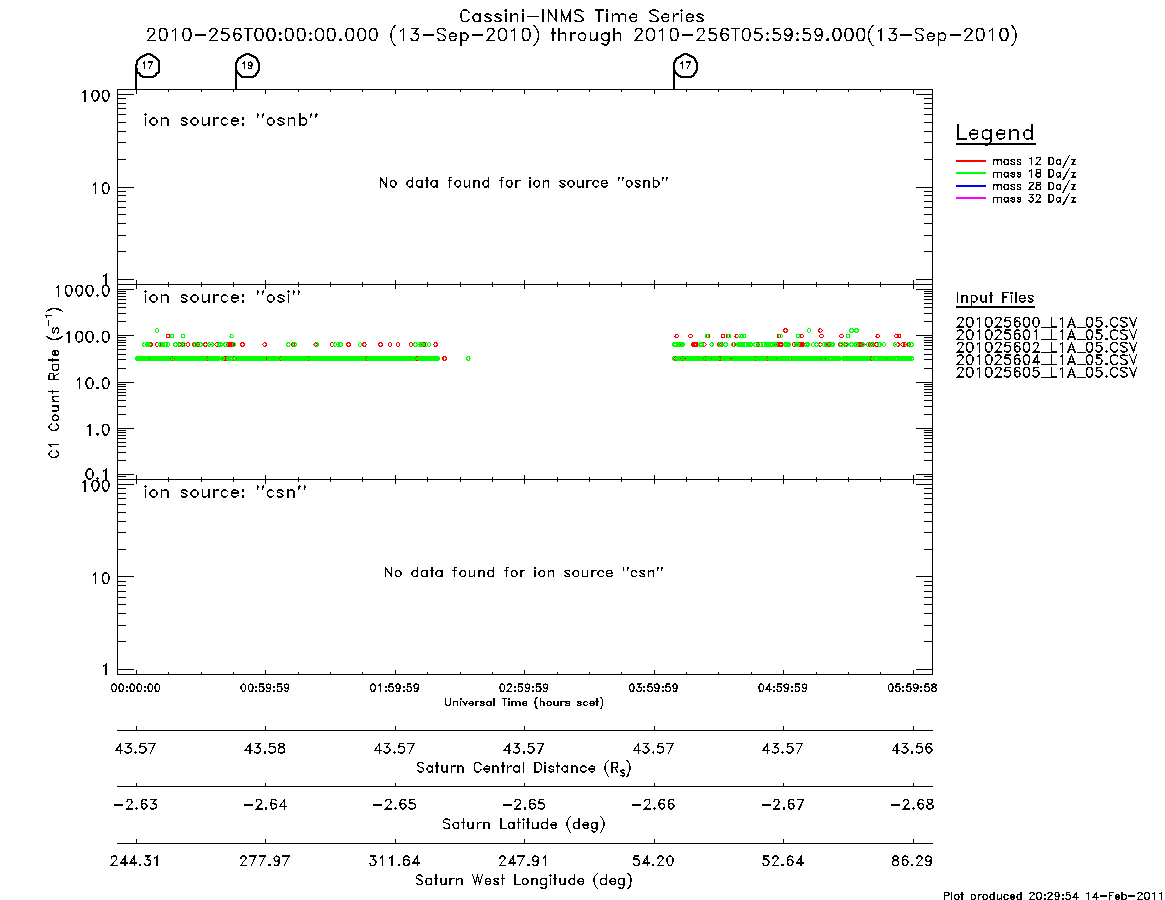The width and height of the screenshot is (1165, 900).
Task: Select input file 201025601_L1A_05.CSV
Action: click(x=1046, y=335)
